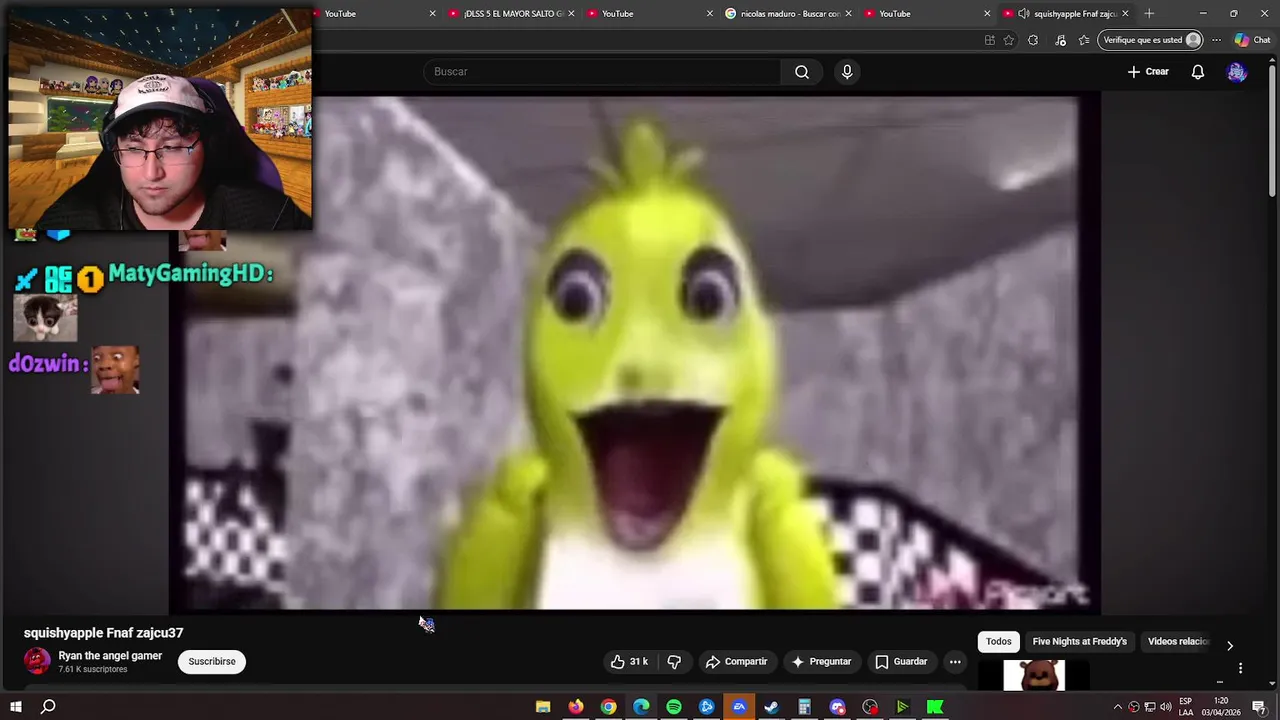Open Calculator from the taskbar
This screenshot has height=720, width=1280.
click(x=804, y=707)
